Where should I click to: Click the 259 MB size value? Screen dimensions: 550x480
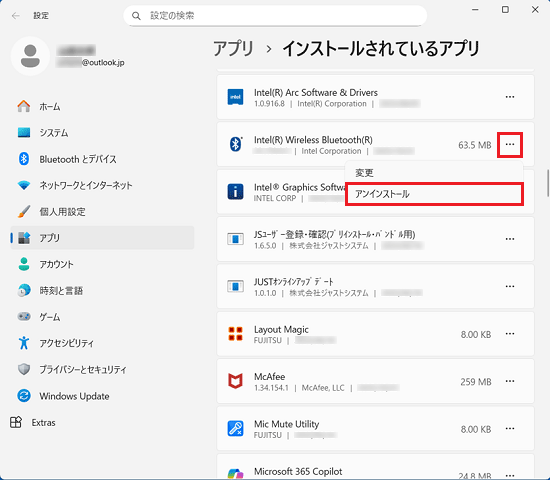click(x=476, y=382)
